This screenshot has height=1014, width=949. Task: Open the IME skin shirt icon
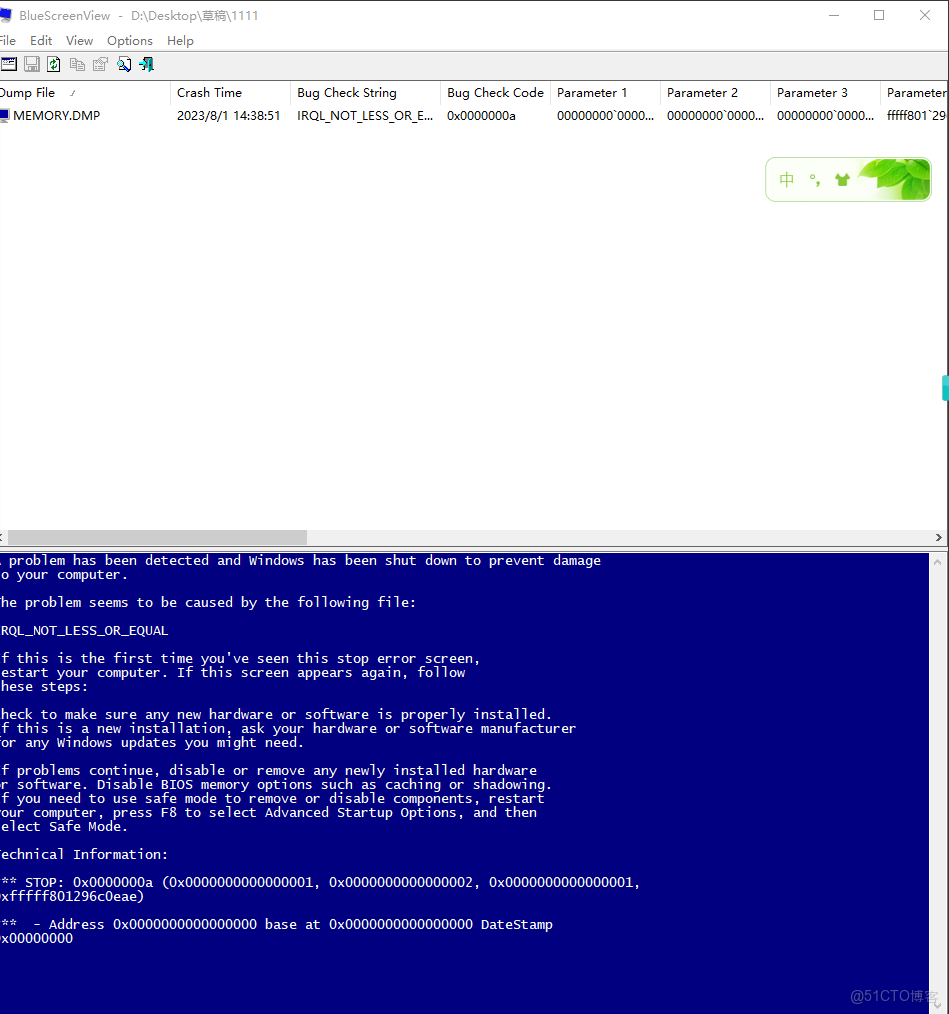842,180
